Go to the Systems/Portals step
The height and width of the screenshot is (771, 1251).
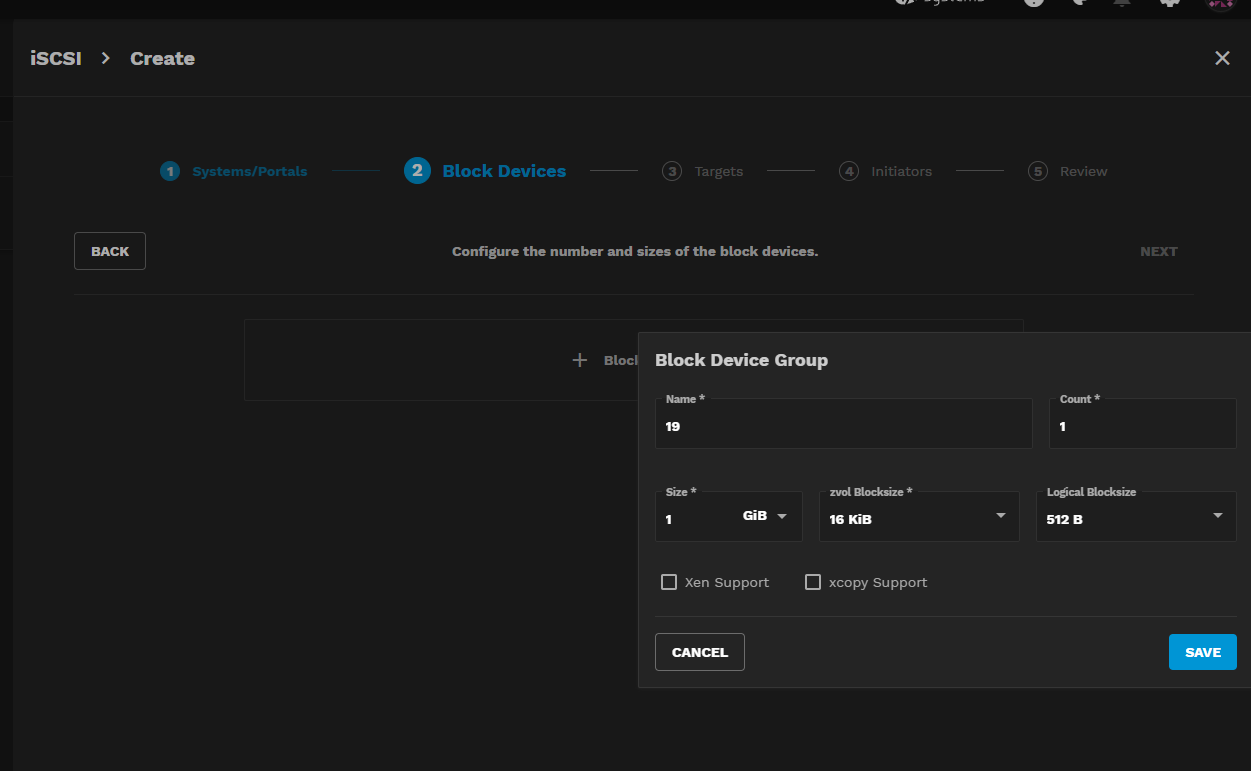coord(234,171)
